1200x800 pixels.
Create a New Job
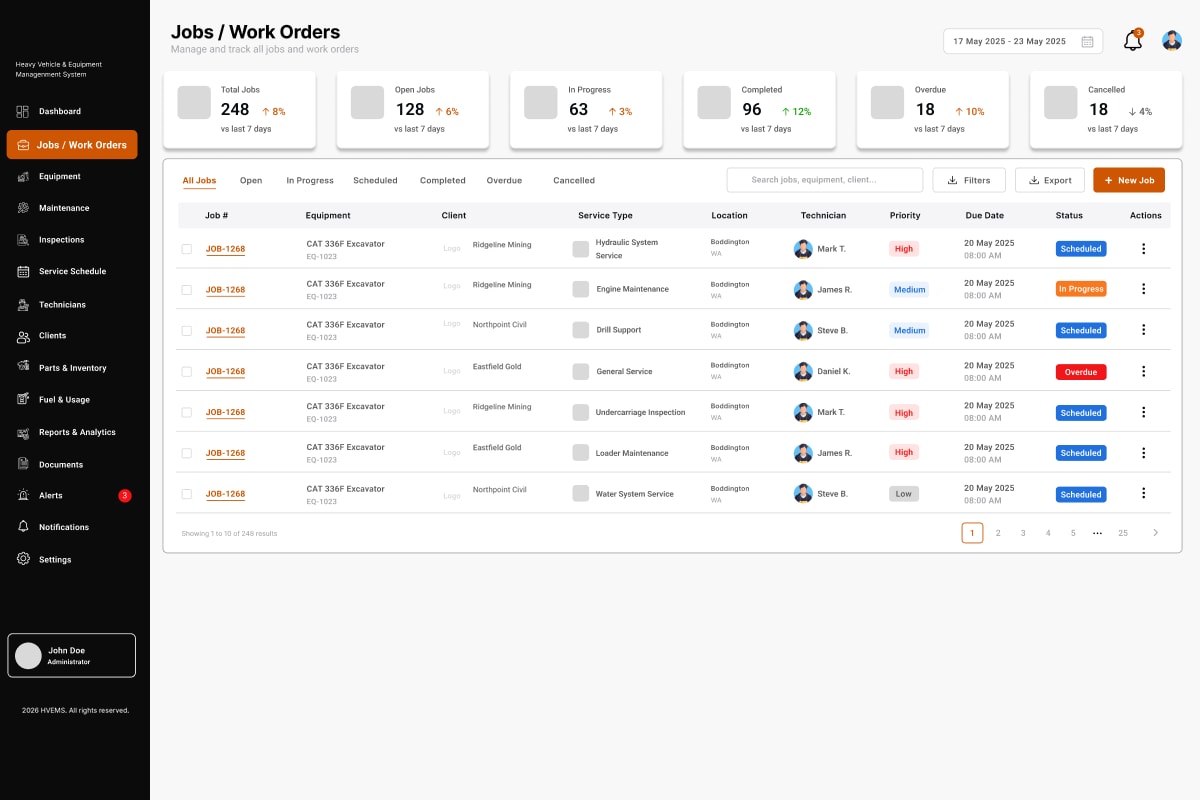[x=1129, y=180]
